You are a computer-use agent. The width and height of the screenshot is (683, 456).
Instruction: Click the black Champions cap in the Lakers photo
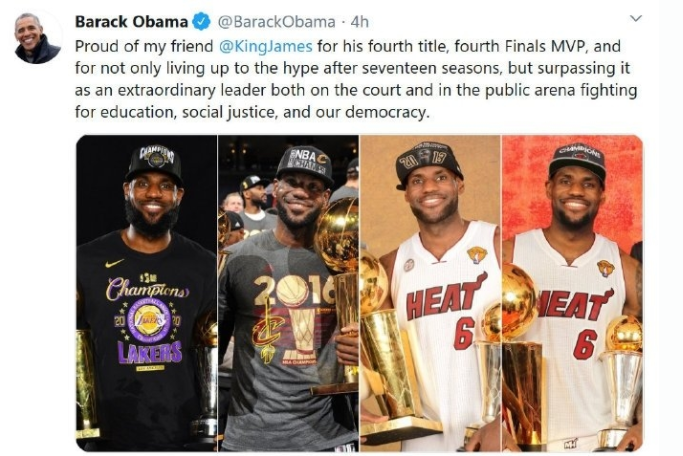154,160
